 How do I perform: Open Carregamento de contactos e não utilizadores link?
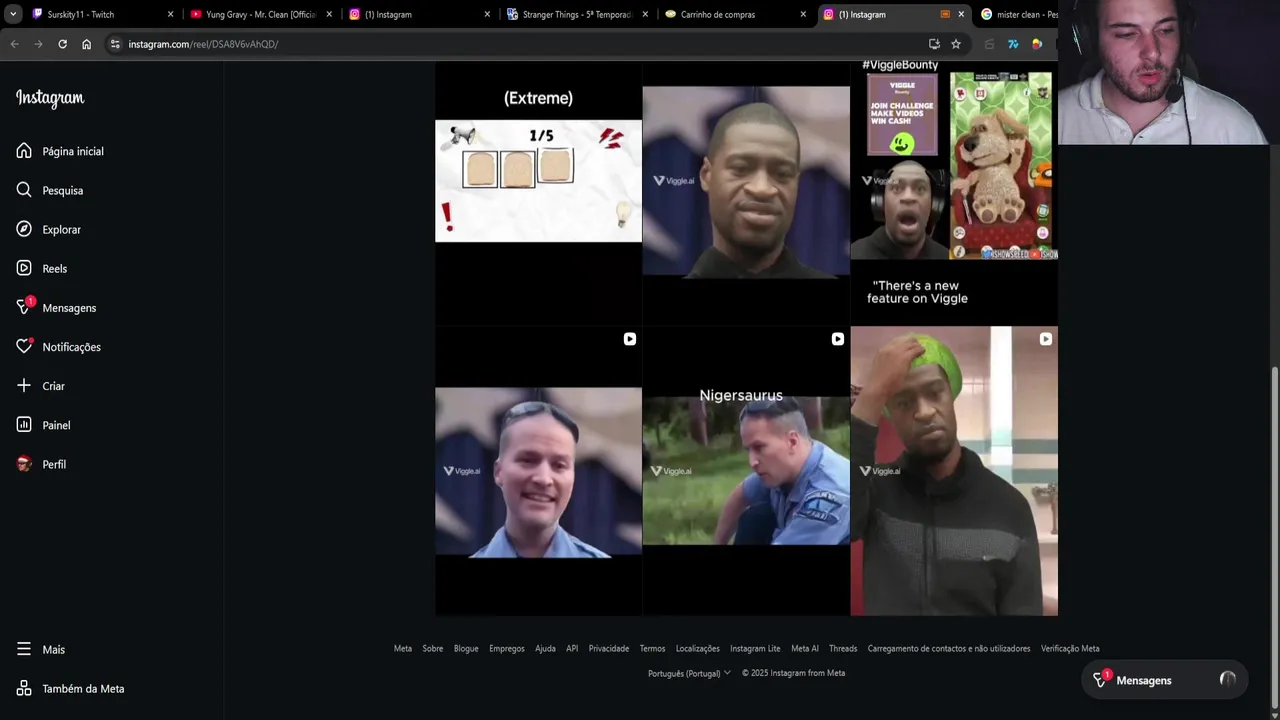click(949, 648)
